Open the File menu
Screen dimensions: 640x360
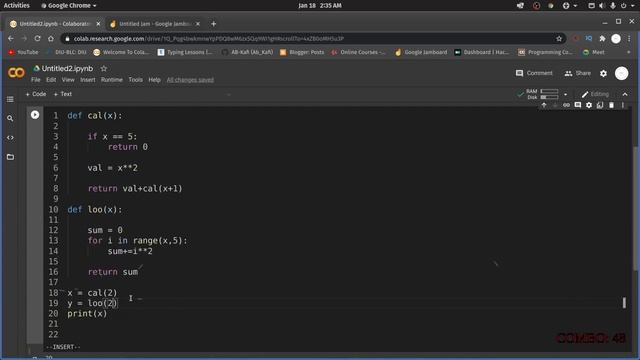36,80
